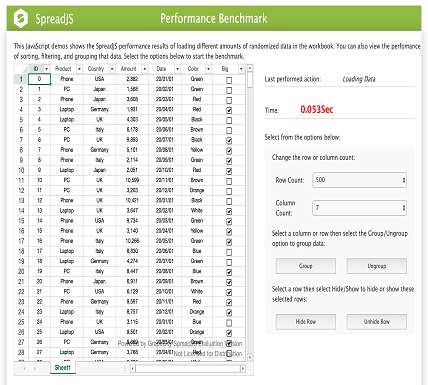Click the Laptop cell in row 5
The image size is (428, 385).
(67, 119)
